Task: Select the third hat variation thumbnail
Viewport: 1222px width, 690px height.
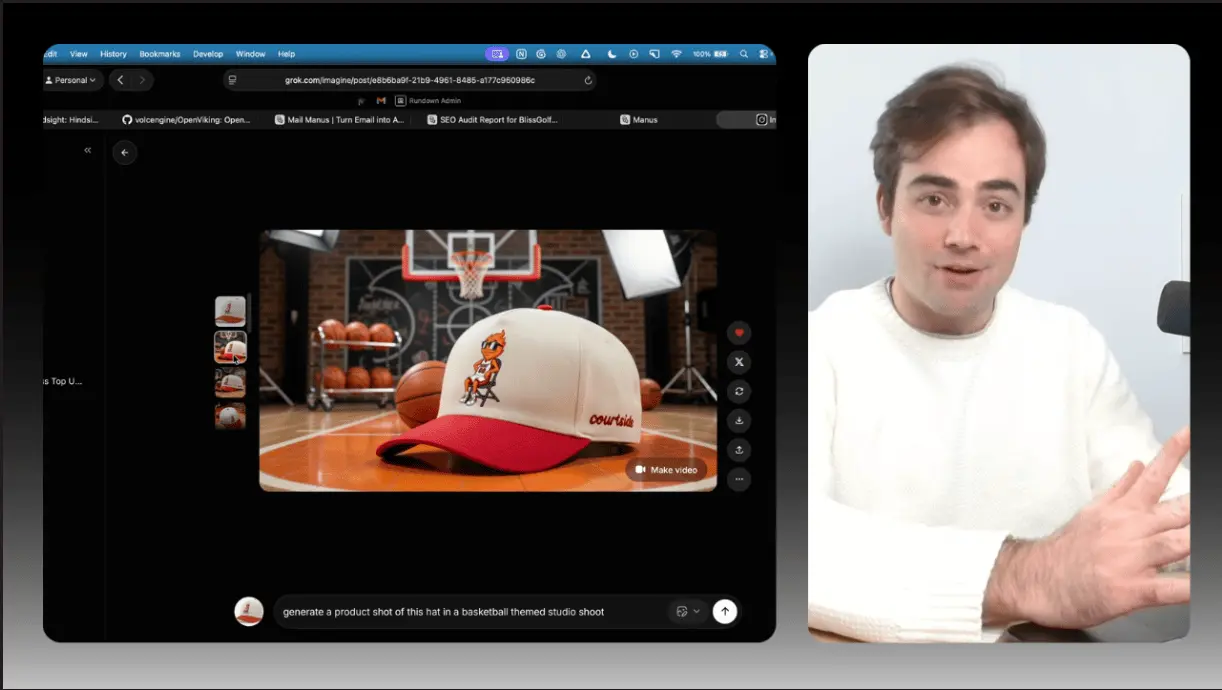Action: (x=230, y=382)
